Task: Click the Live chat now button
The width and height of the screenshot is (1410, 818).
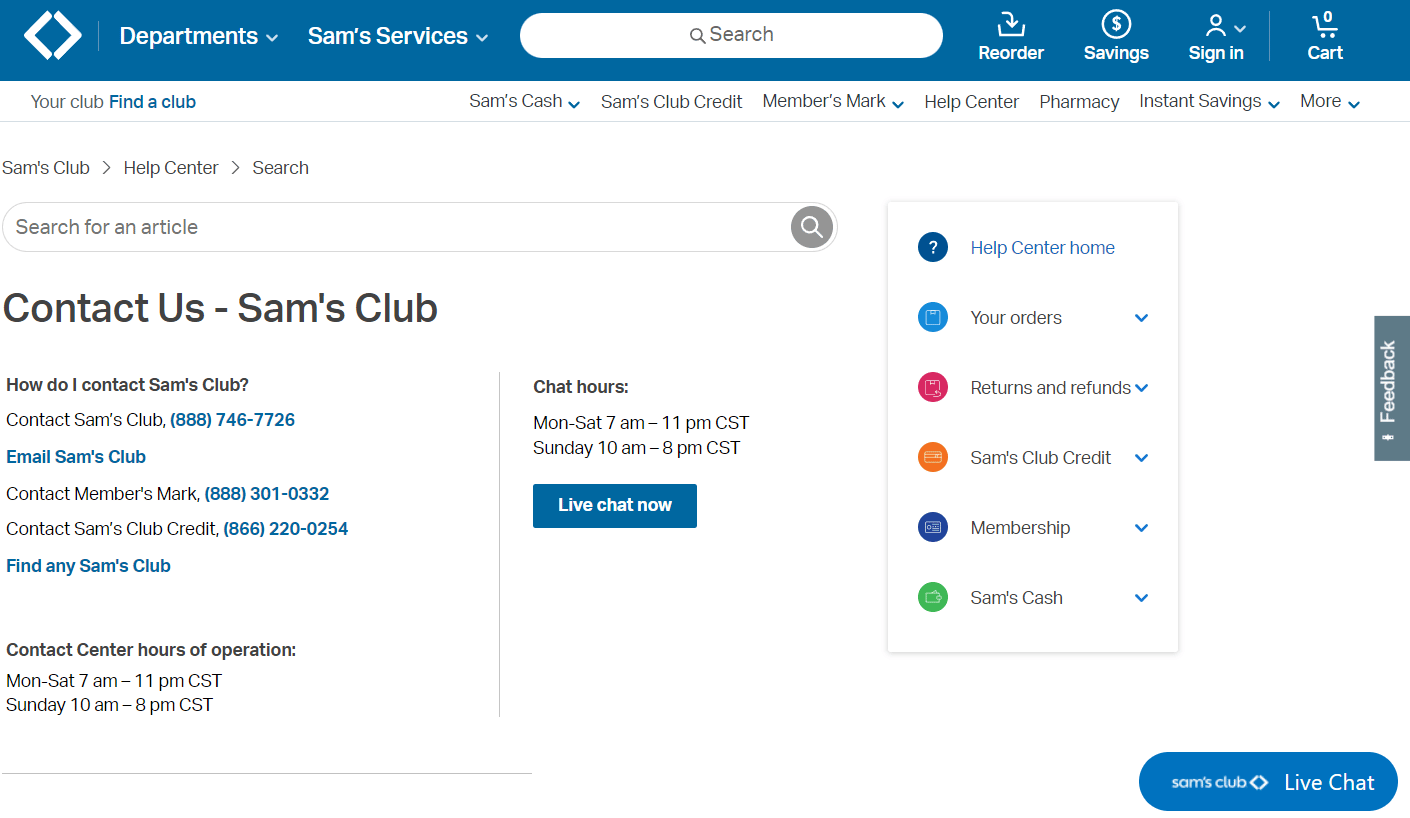Action: (x=615, y=506)
